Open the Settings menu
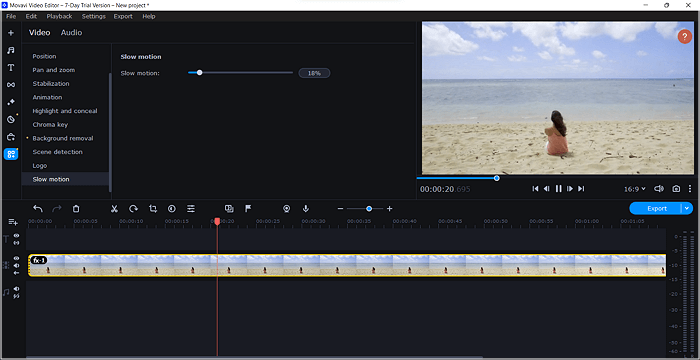The image size is (700, 360). coord(94,16)
